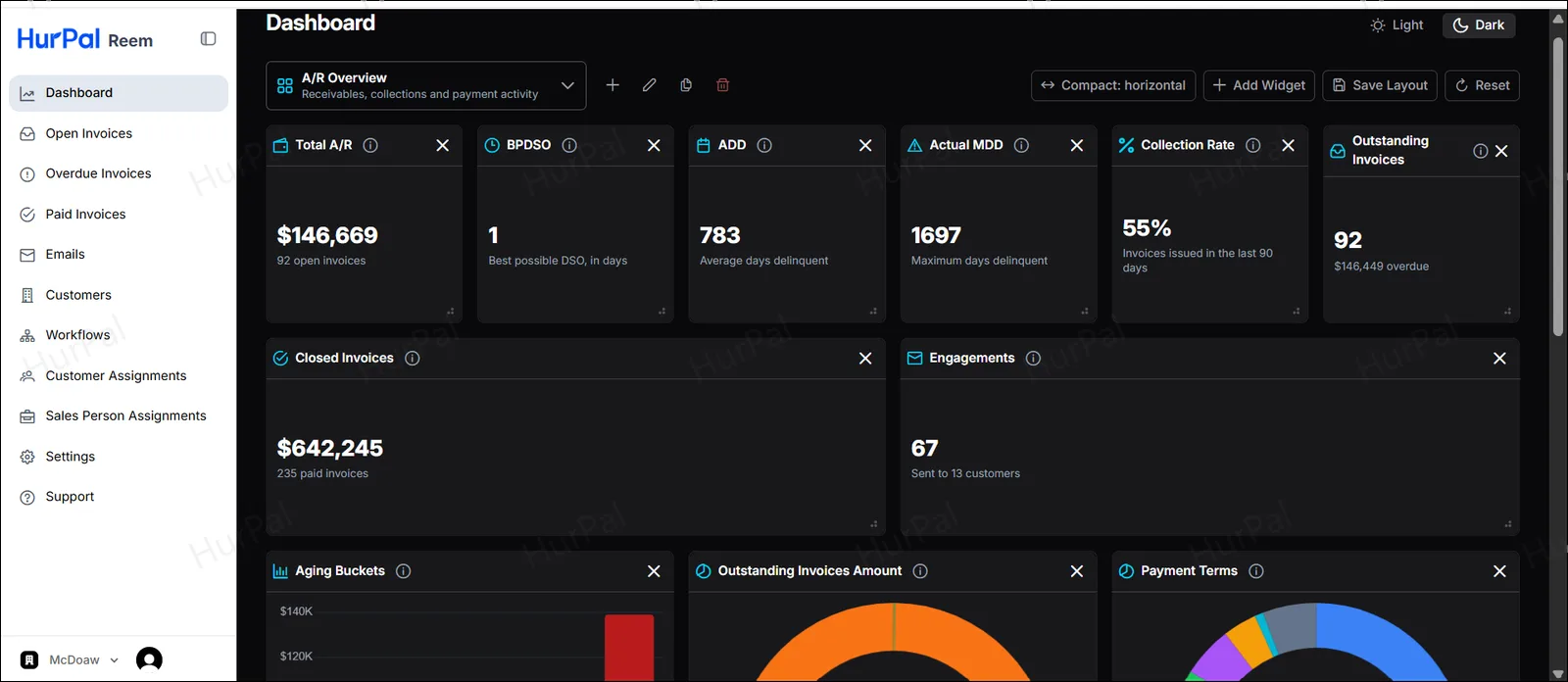Collapse the sidebar with panel toggle icon
This screenshot has width=1568, height=682.
pos(208,38)
